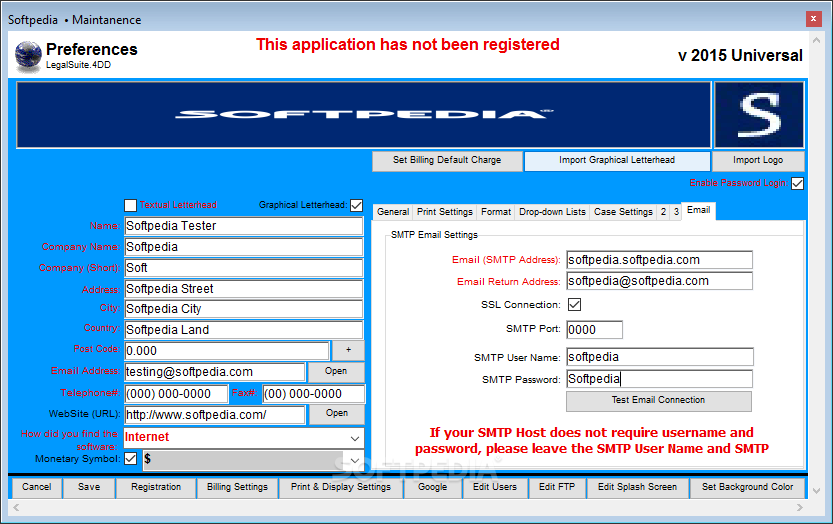Switch to the Case Settings tab
Screen dimensions: 833x524
623,212
